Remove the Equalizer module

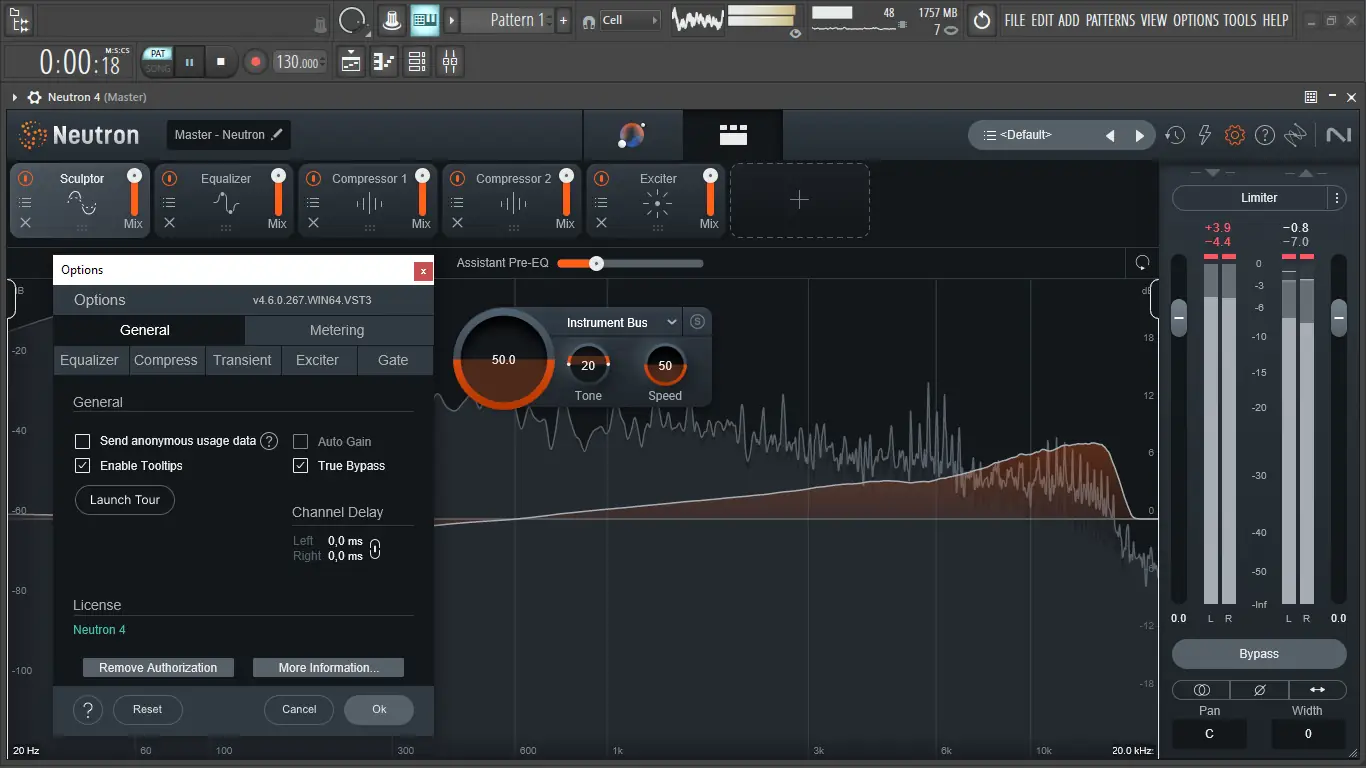pyautogui.click(x=169, y=223)
